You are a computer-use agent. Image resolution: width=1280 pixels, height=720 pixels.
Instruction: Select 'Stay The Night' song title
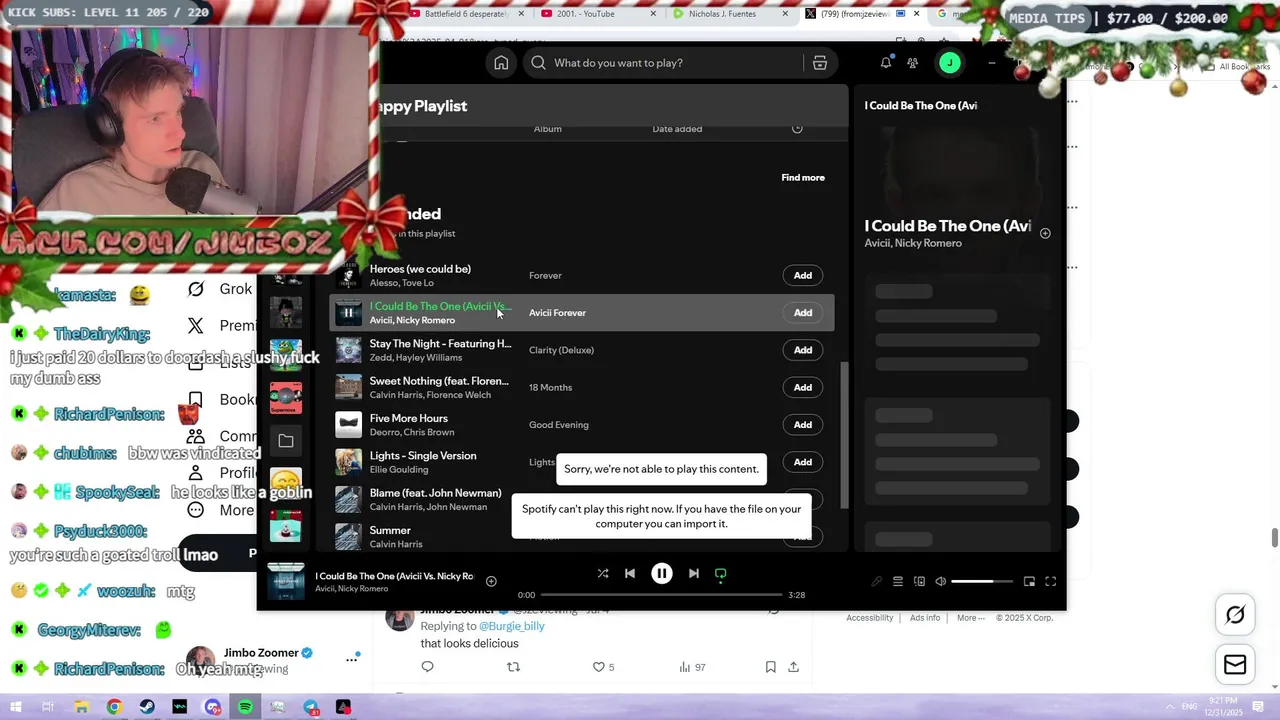click(x=440, y=344)
